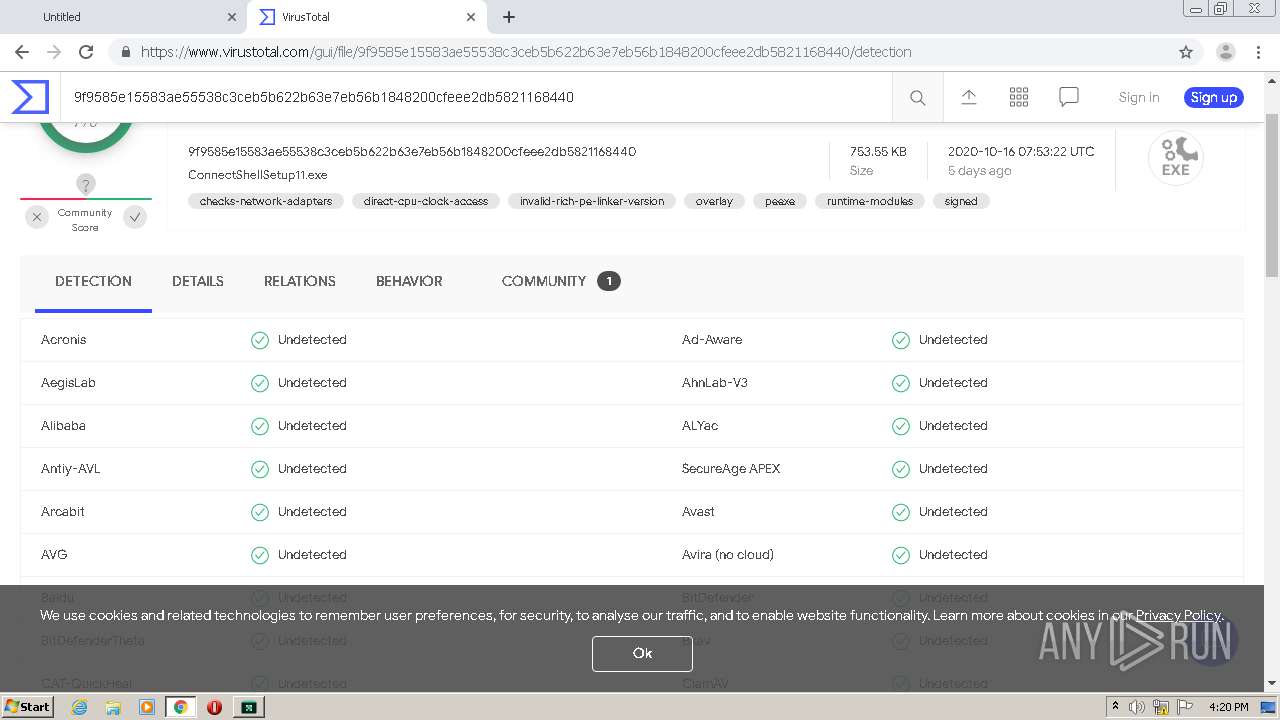The image size is (1280, 720).
Task: Click the Sign up button
Action: (1214, 97)
